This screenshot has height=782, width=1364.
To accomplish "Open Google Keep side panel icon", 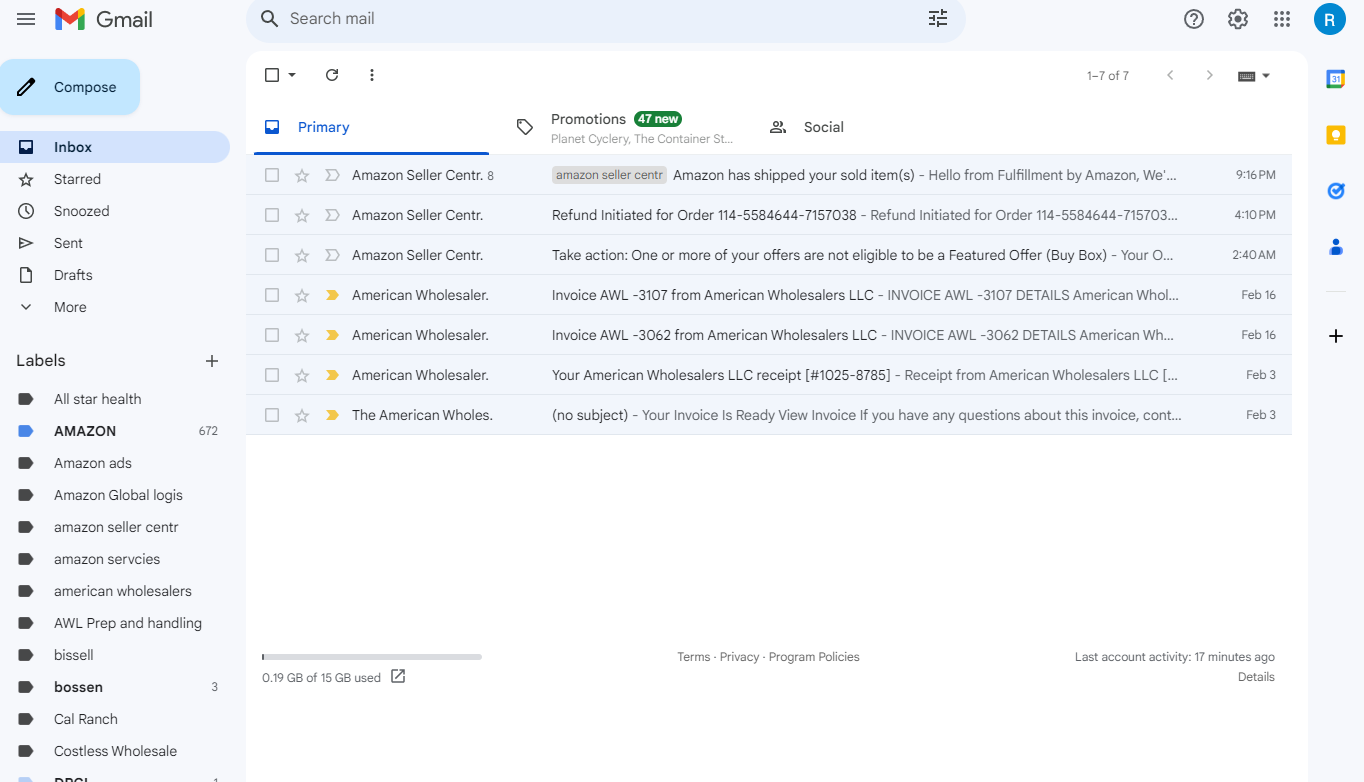I will [x=1336, y=135].
